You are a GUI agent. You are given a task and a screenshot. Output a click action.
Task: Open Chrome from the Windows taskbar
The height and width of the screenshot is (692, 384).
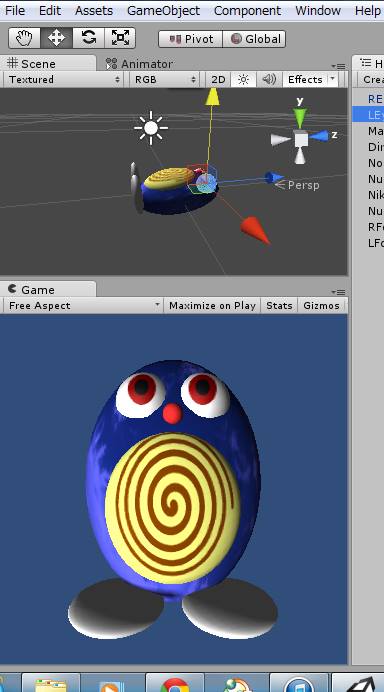click(175, 684)
